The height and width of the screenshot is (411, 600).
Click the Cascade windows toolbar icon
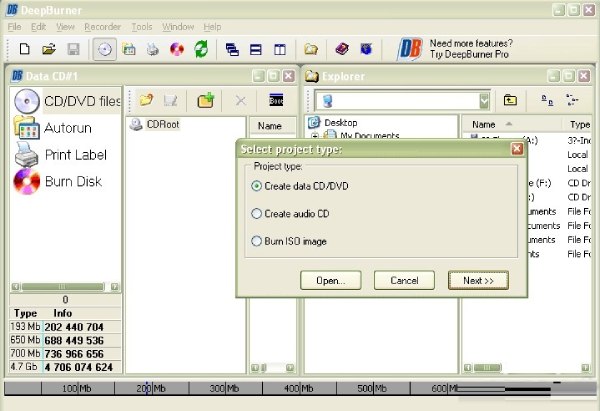[x=232, y=49]
